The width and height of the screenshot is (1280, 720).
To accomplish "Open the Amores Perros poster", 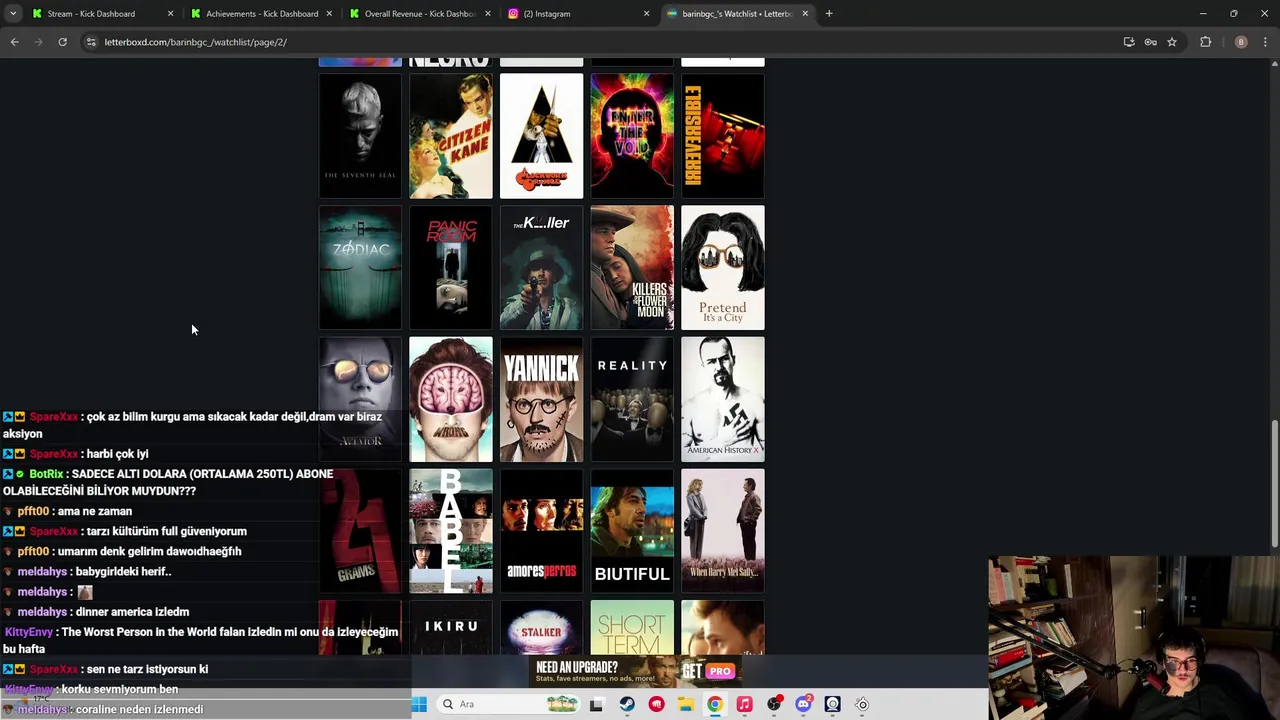I will tap(541, 532).
